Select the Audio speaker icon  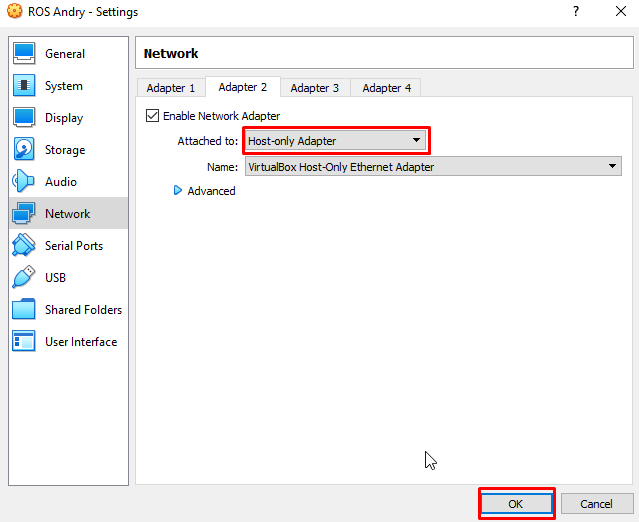(24, 182)
